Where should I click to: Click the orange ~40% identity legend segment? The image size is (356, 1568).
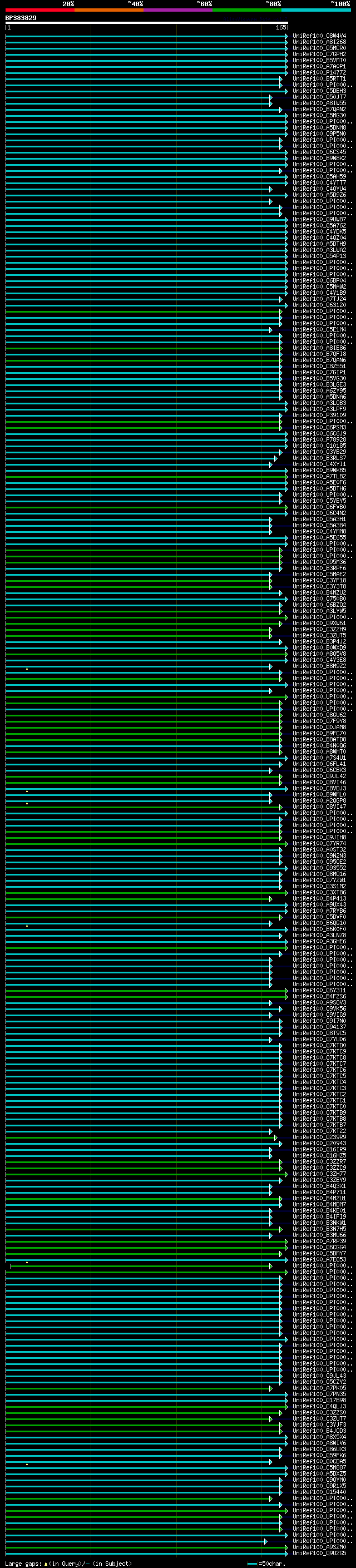pos(109,10)
